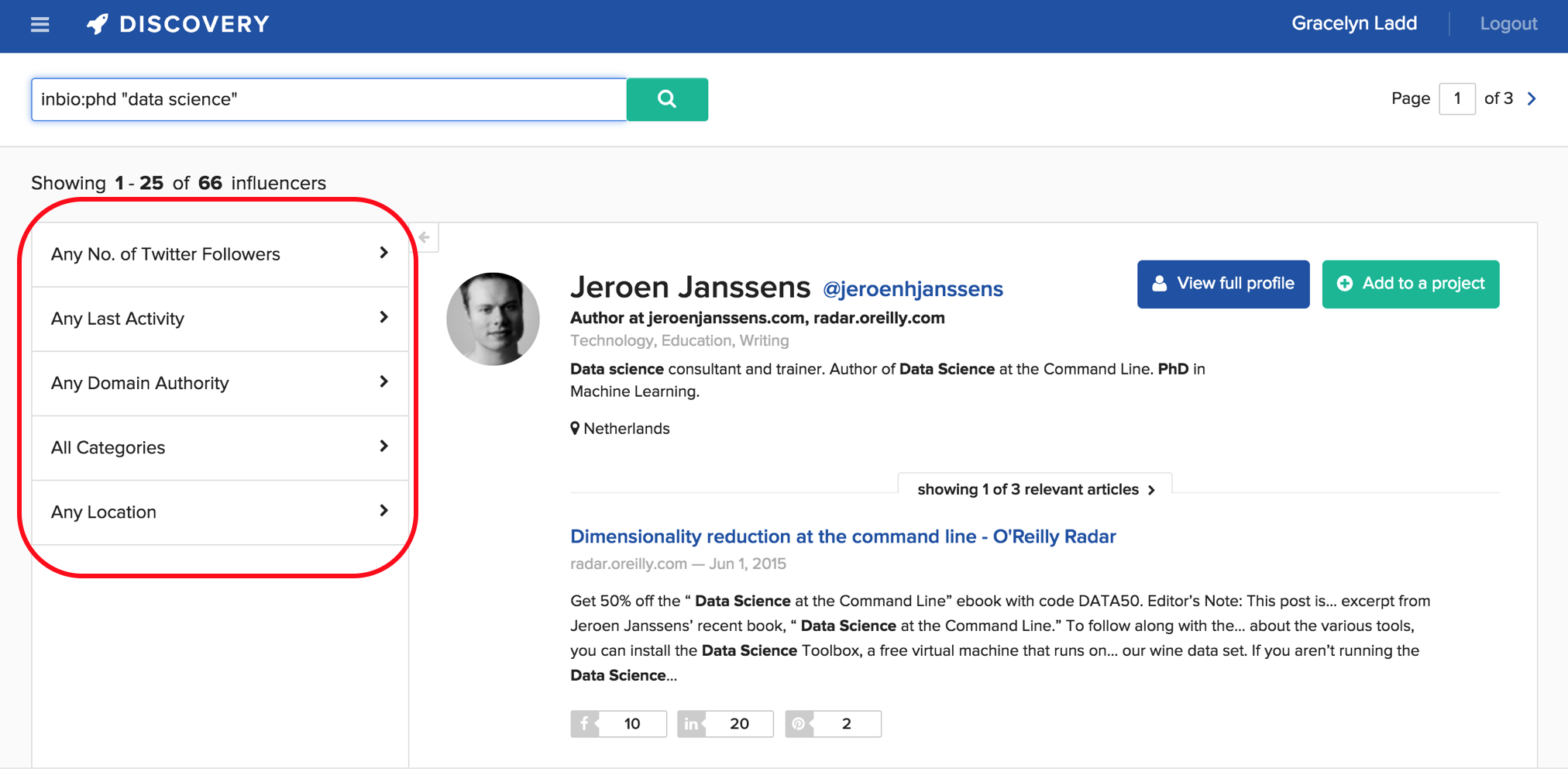Click the Logout link
This screenshot has width=1568, height=769.
(x=1508, y=24)
